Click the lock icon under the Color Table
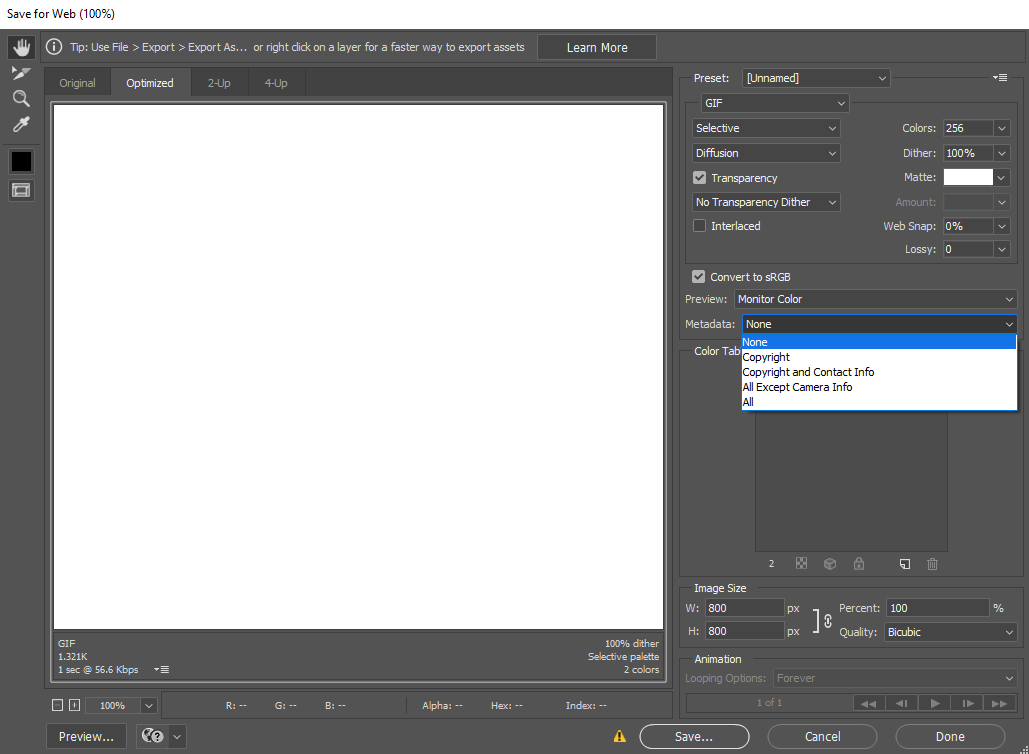The width and height of the screenshot is (1029, 754). (858, 564)
